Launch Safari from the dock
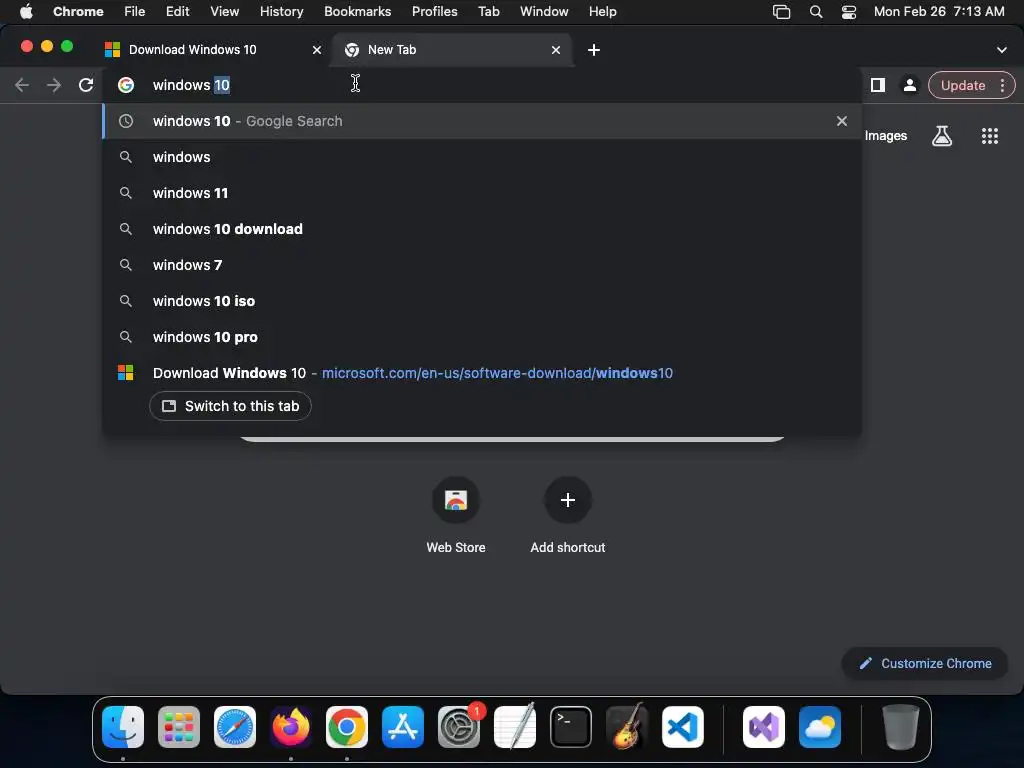Screen dimensions: 1024x768 pyautogui.click(x=235, y=727)
